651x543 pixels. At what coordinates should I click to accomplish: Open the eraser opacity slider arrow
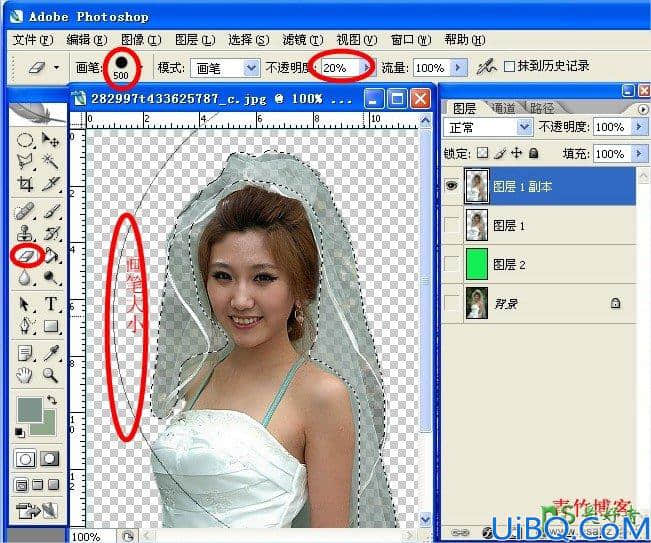(x=367, y=67)
